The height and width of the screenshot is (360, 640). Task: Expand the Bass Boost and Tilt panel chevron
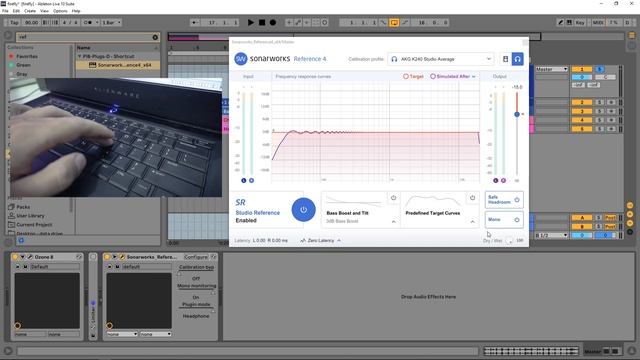pos(393,222)
